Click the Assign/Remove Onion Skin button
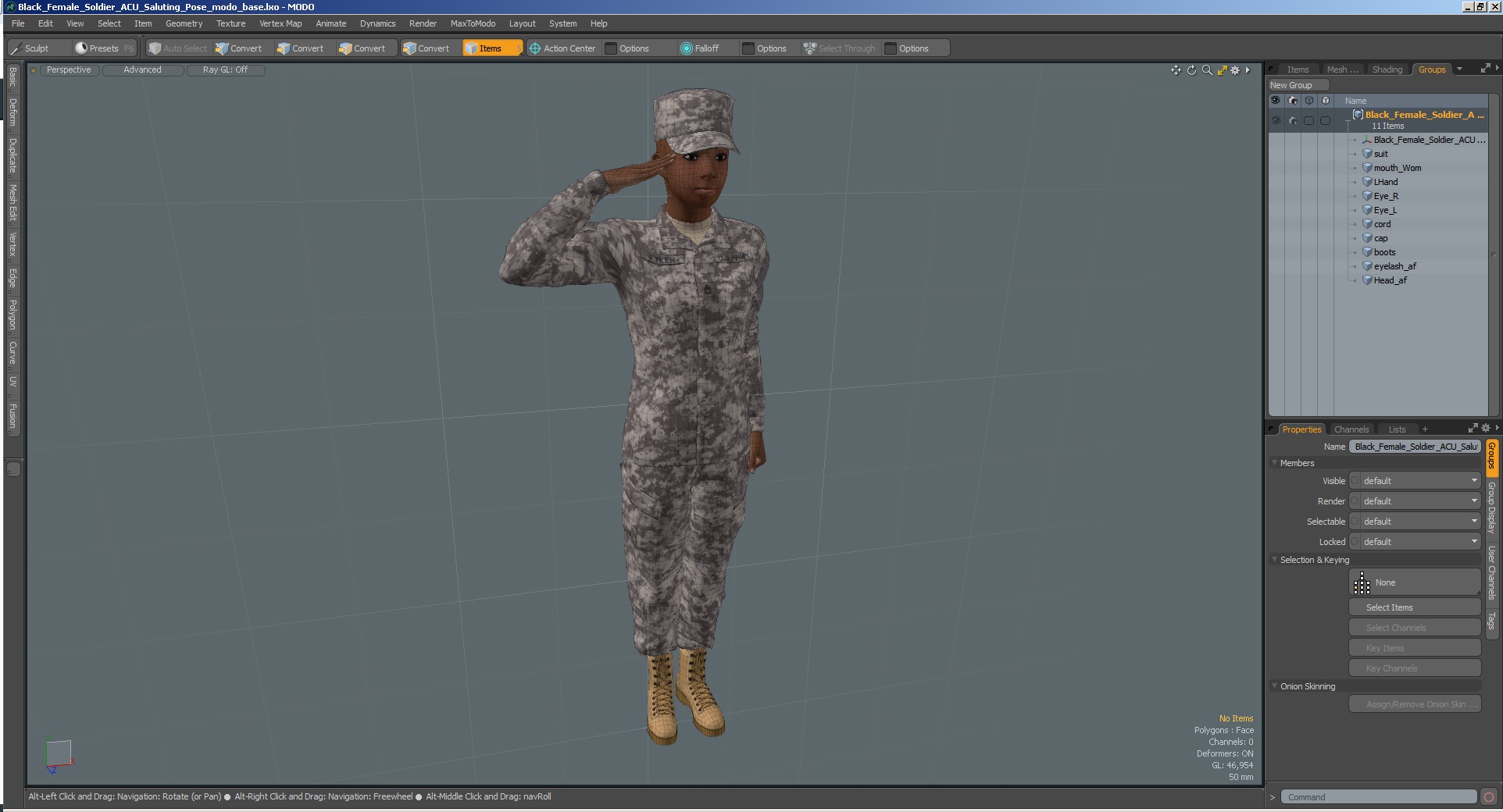Image resolution: width=1503 pixels, height=812 pixels. coord(1415,704)
